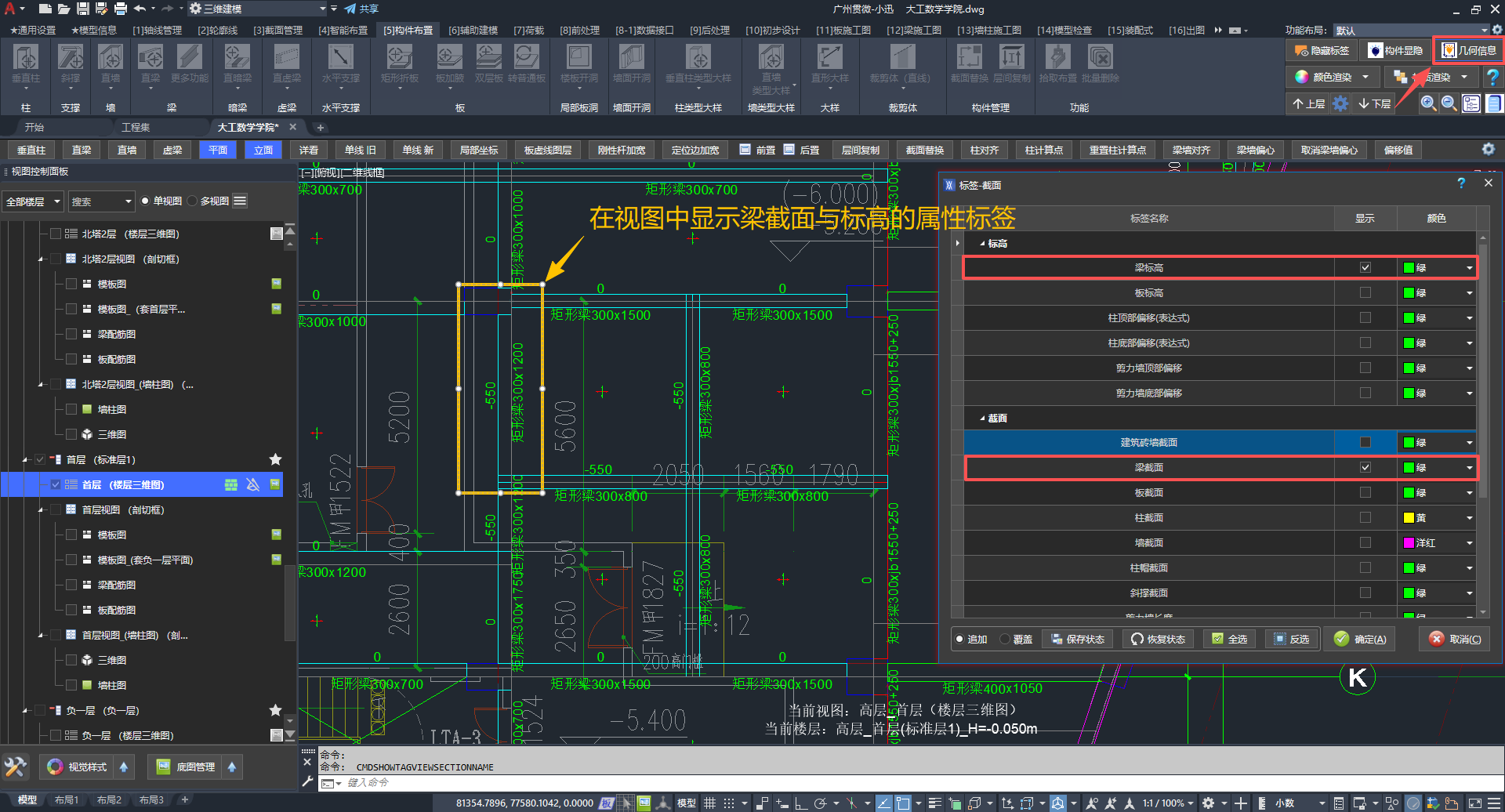Select the 双层板 double-layer slab tool

[x=489, y=63]
